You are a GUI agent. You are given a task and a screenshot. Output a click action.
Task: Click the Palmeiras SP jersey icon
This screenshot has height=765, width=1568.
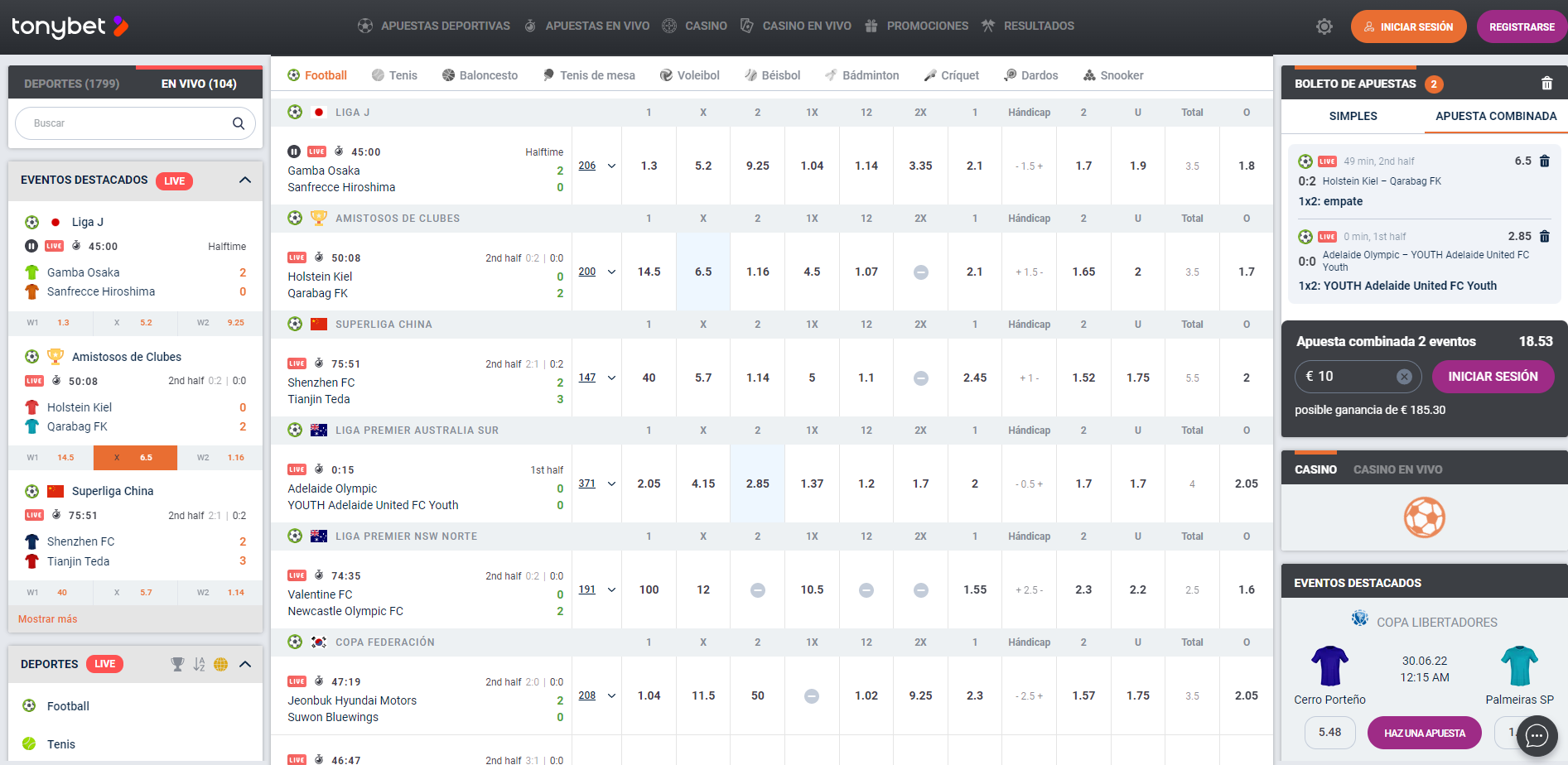tap(1519, 666)
